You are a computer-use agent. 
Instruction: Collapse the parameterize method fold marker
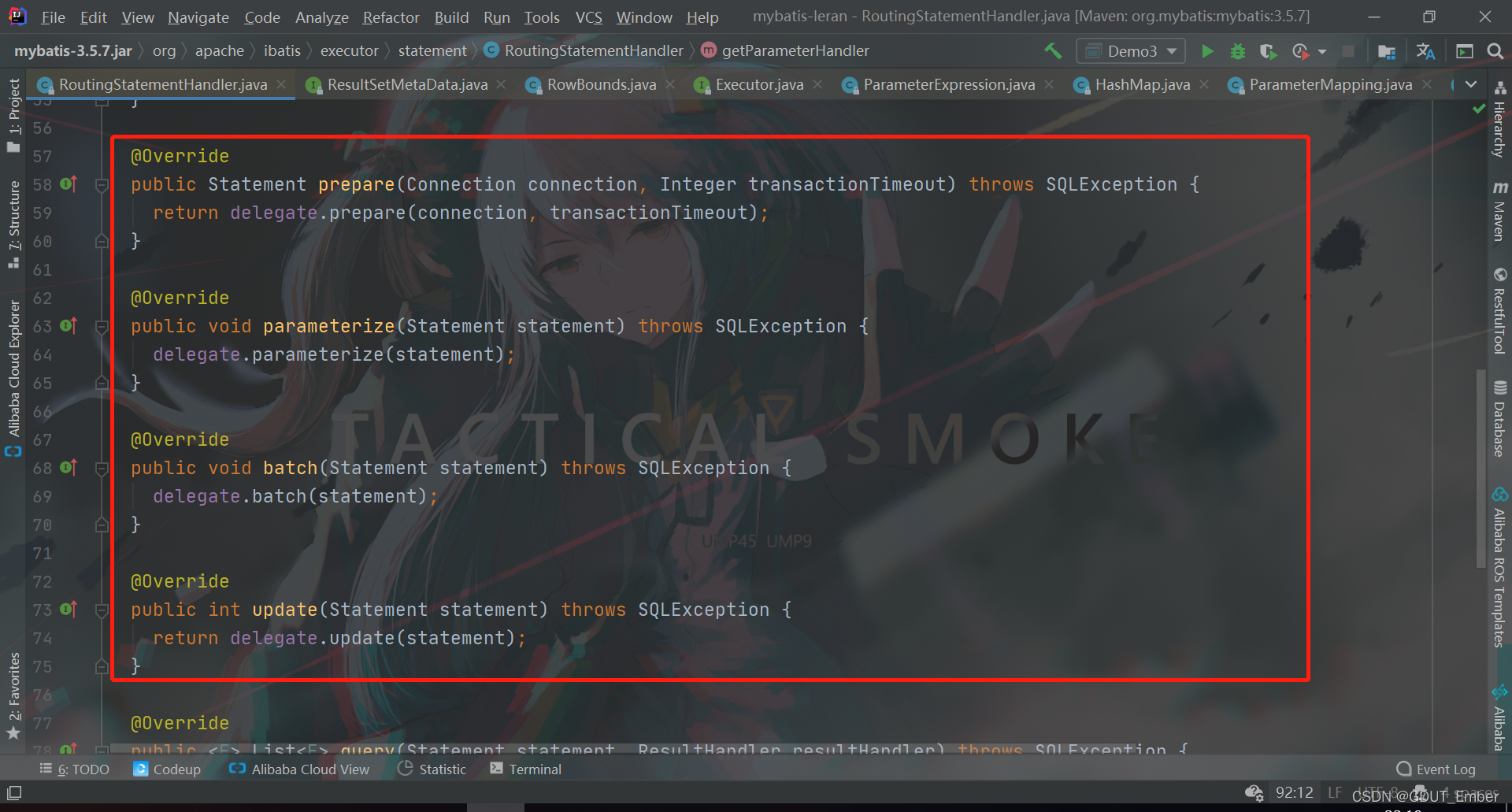tap(102, 327)
